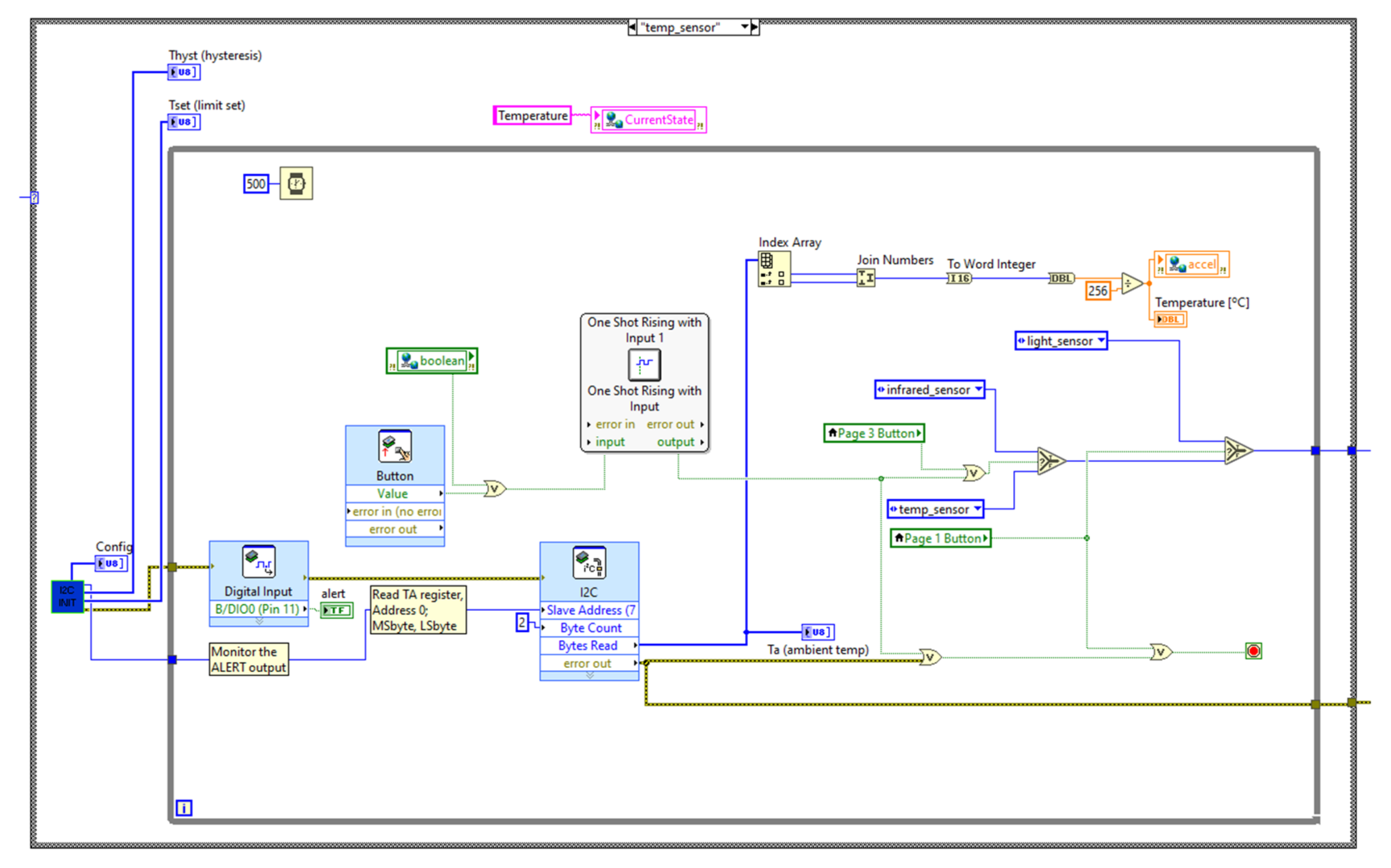This screenshot has width=1391, height=868.
Task: Click the Index Array function icon
Action: pyautogui.click(x=773, y=269)
